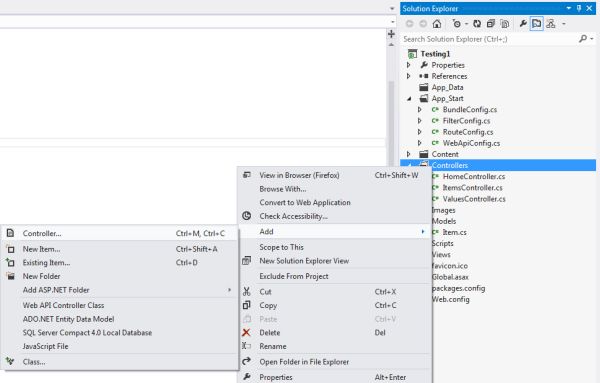Select the favicon.ico file
600x383 pixels.
450,266
